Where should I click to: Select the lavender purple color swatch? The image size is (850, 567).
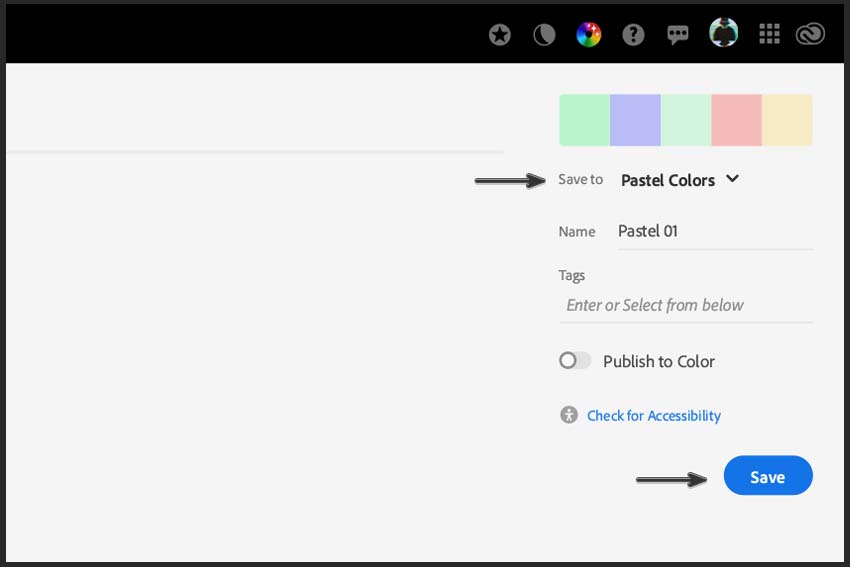tap(635, 120)
